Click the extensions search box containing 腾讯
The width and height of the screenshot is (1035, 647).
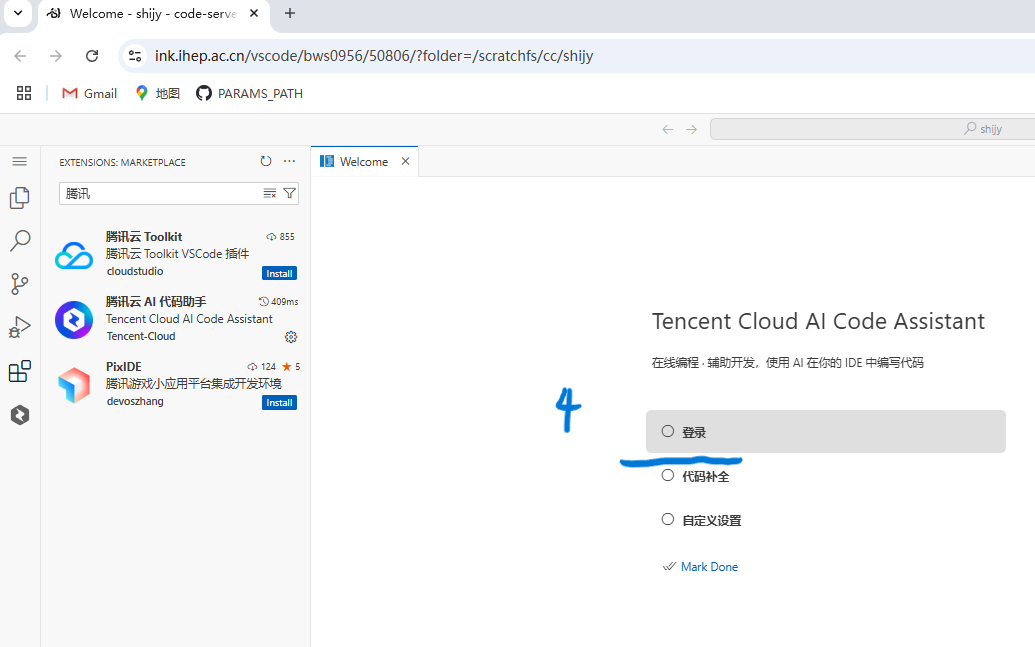pyautogui.click(x=160, y=193)
